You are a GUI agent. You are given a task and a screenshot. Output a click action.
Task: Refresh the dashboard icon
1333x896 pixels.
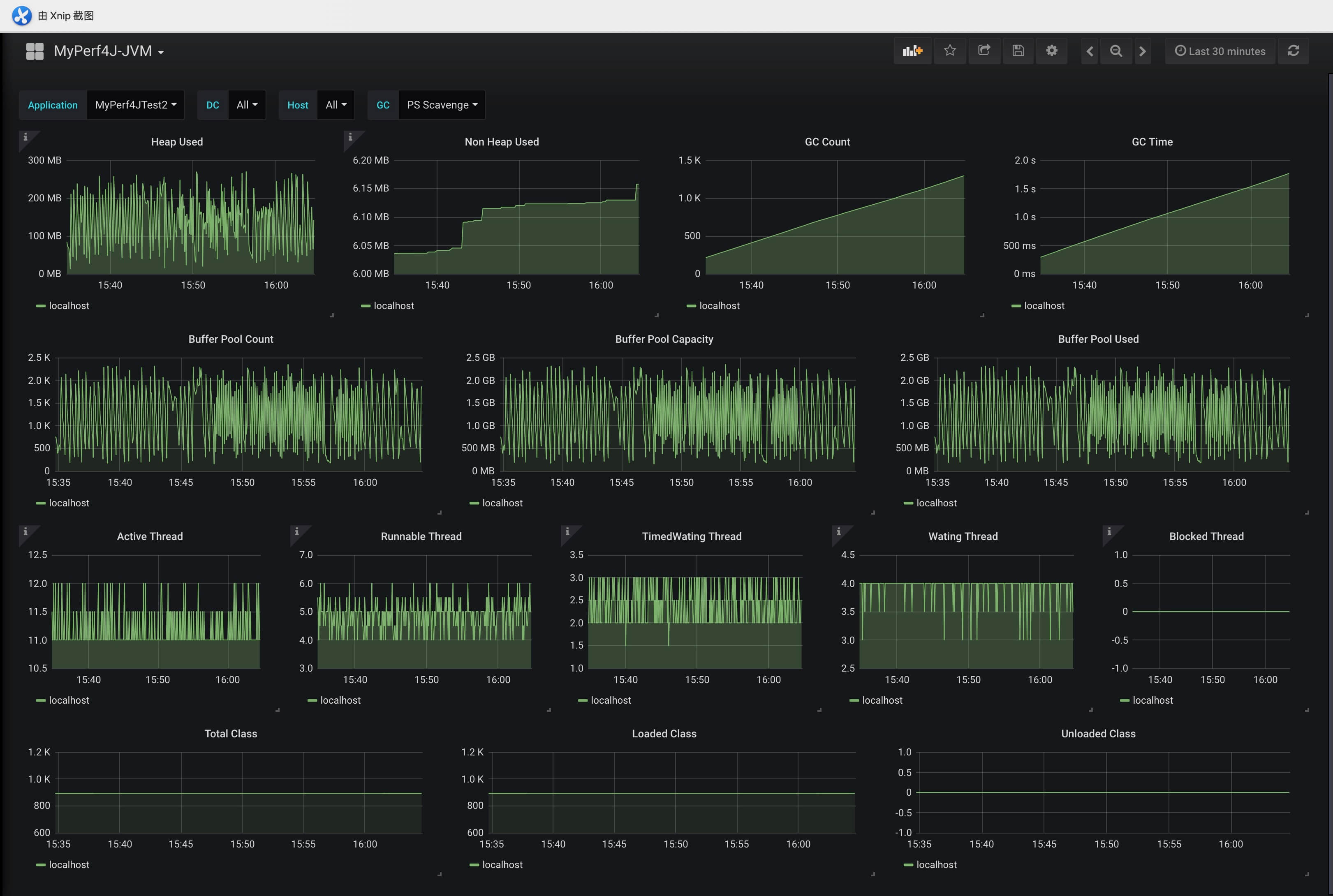point(1294,51)
